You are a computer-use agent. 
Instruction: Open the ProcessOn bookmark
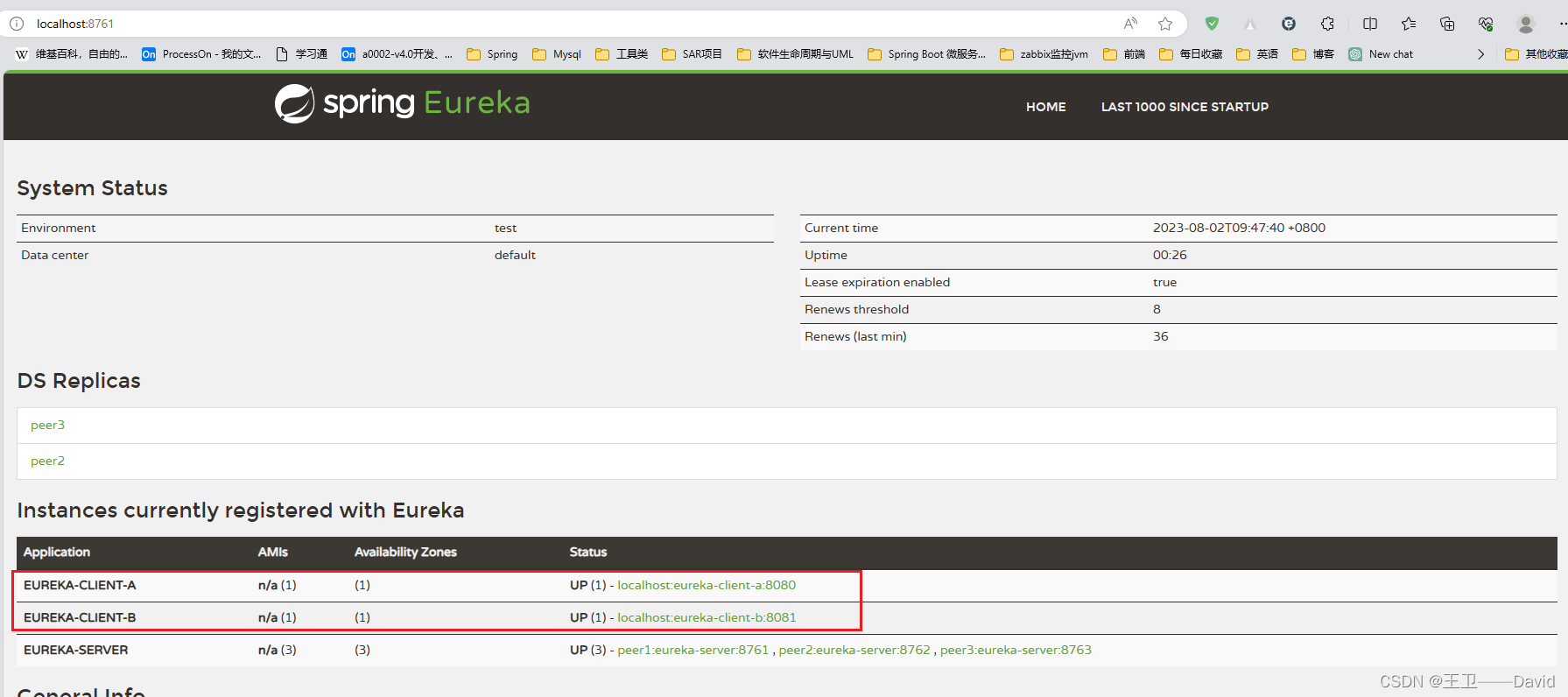[x=201, y=54]
